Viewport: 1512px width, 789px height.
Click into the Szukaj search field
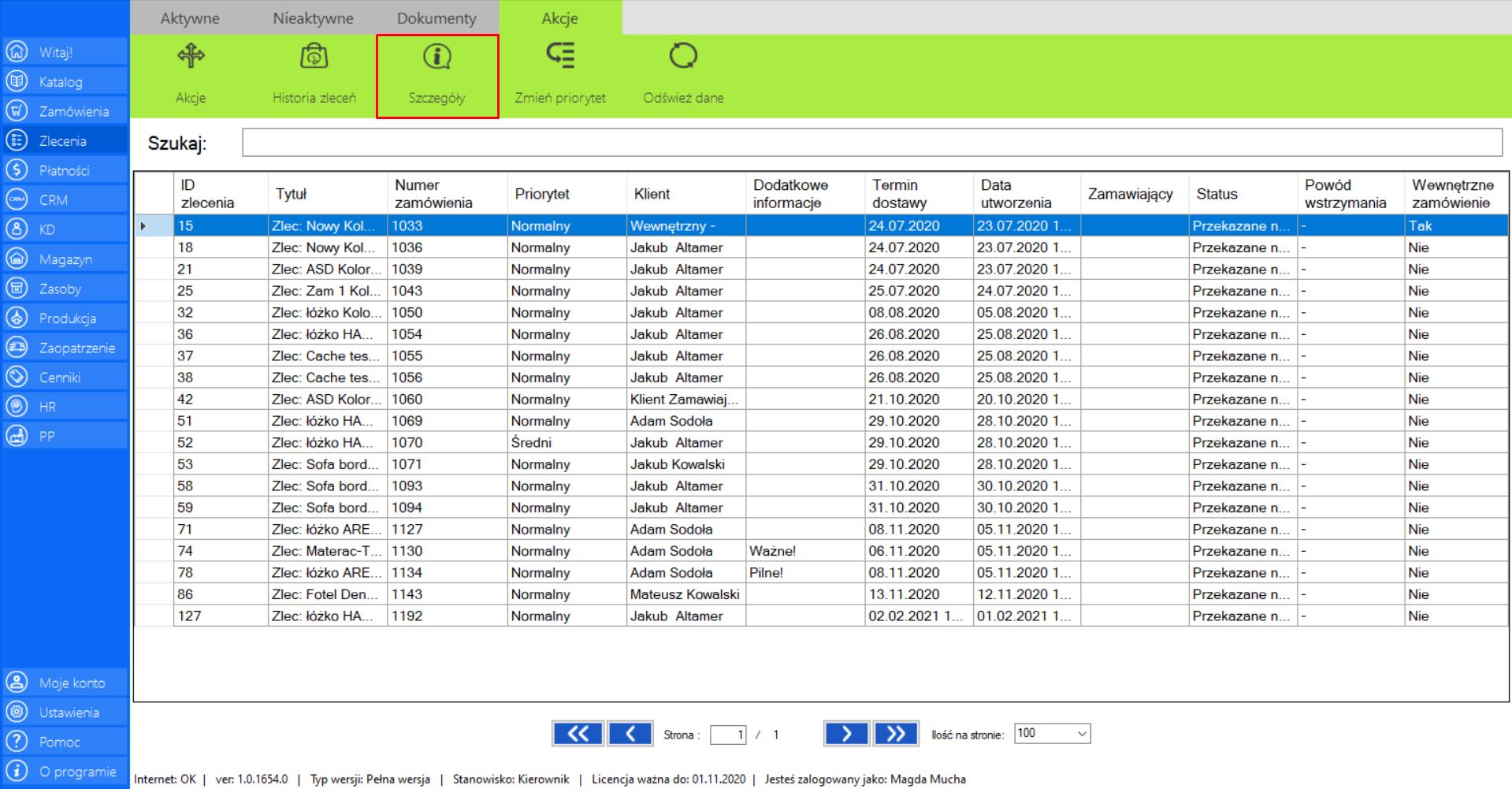871,143
